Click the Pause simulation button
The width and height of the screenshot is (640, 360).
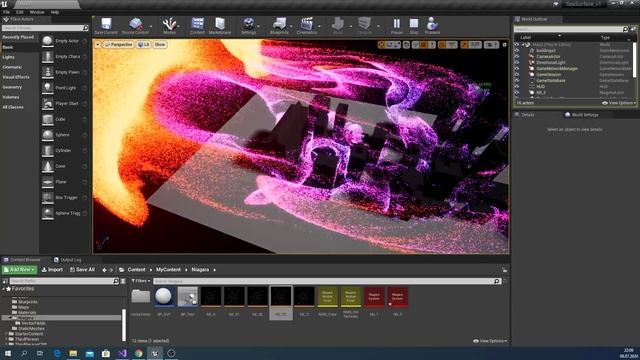pyautogui.click(x=396, y=26)
